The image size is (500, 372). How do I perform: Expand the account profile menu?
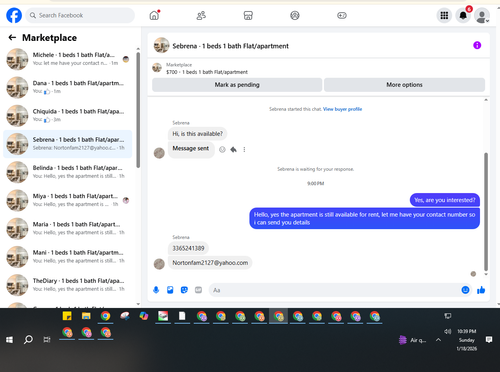tap(482, 16)
